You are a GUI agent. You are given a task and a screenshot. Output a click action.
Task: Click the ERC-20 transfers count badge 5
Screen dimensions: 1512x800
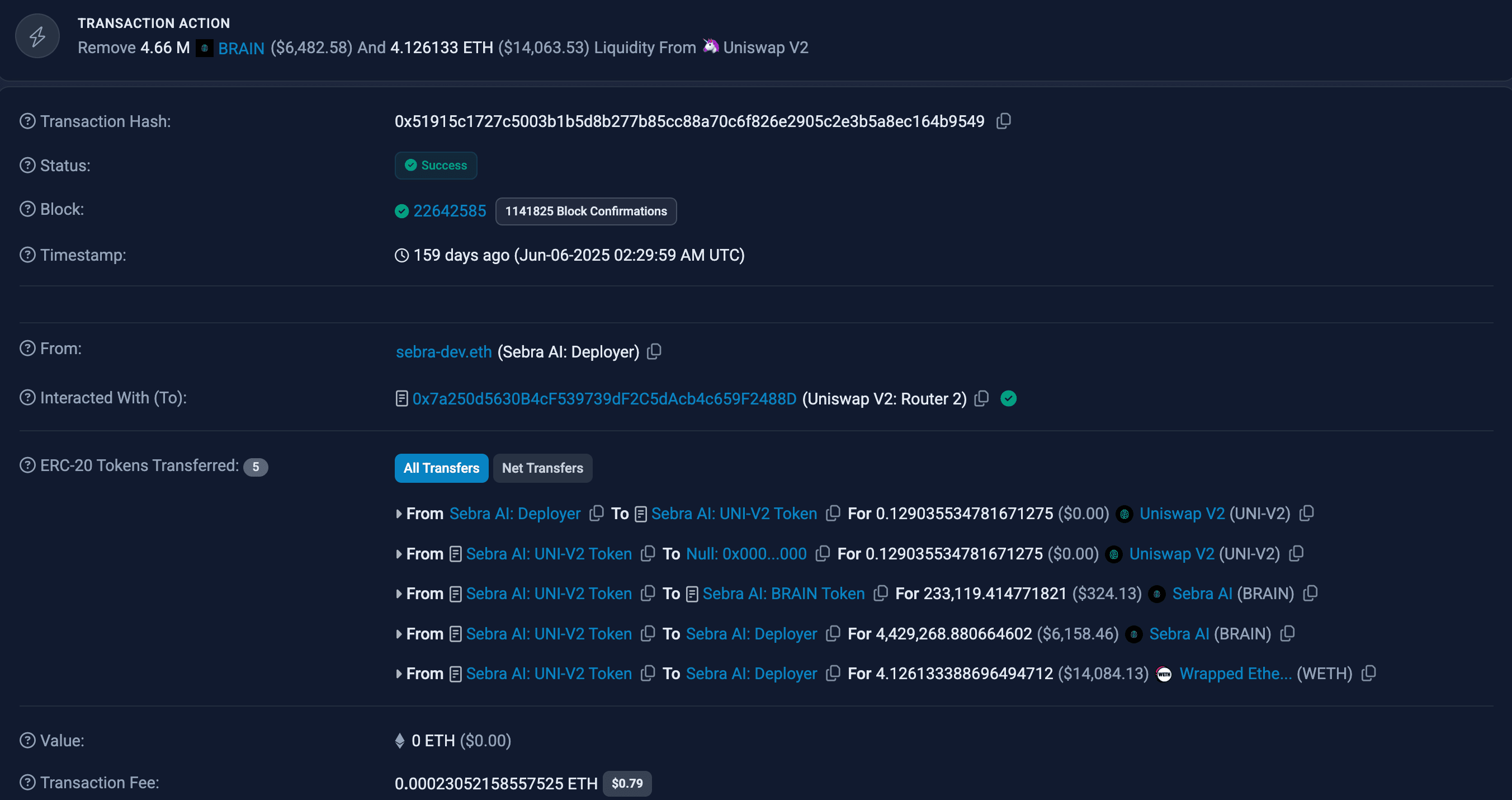tap(256, 467)
